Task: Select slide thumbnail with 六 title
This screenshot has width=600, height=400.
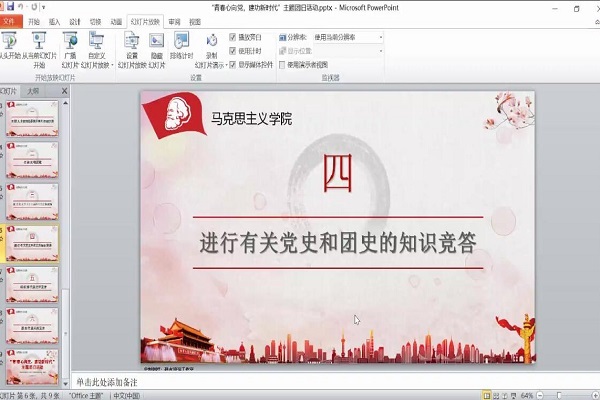Action: coord(32,325)
